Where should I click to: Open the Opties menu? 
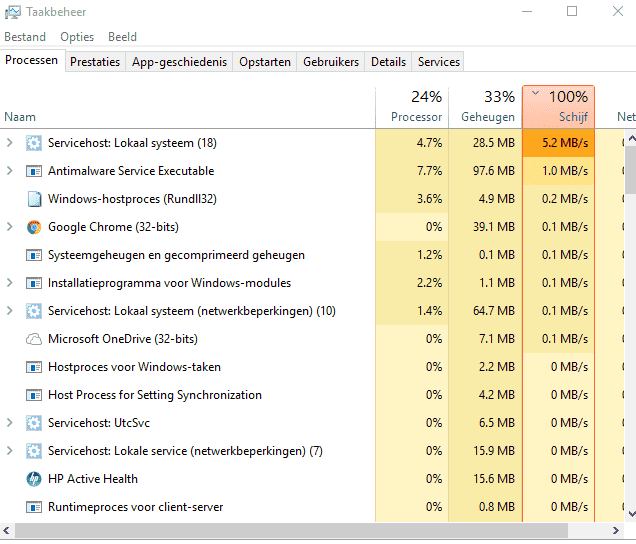click(77, 37)
